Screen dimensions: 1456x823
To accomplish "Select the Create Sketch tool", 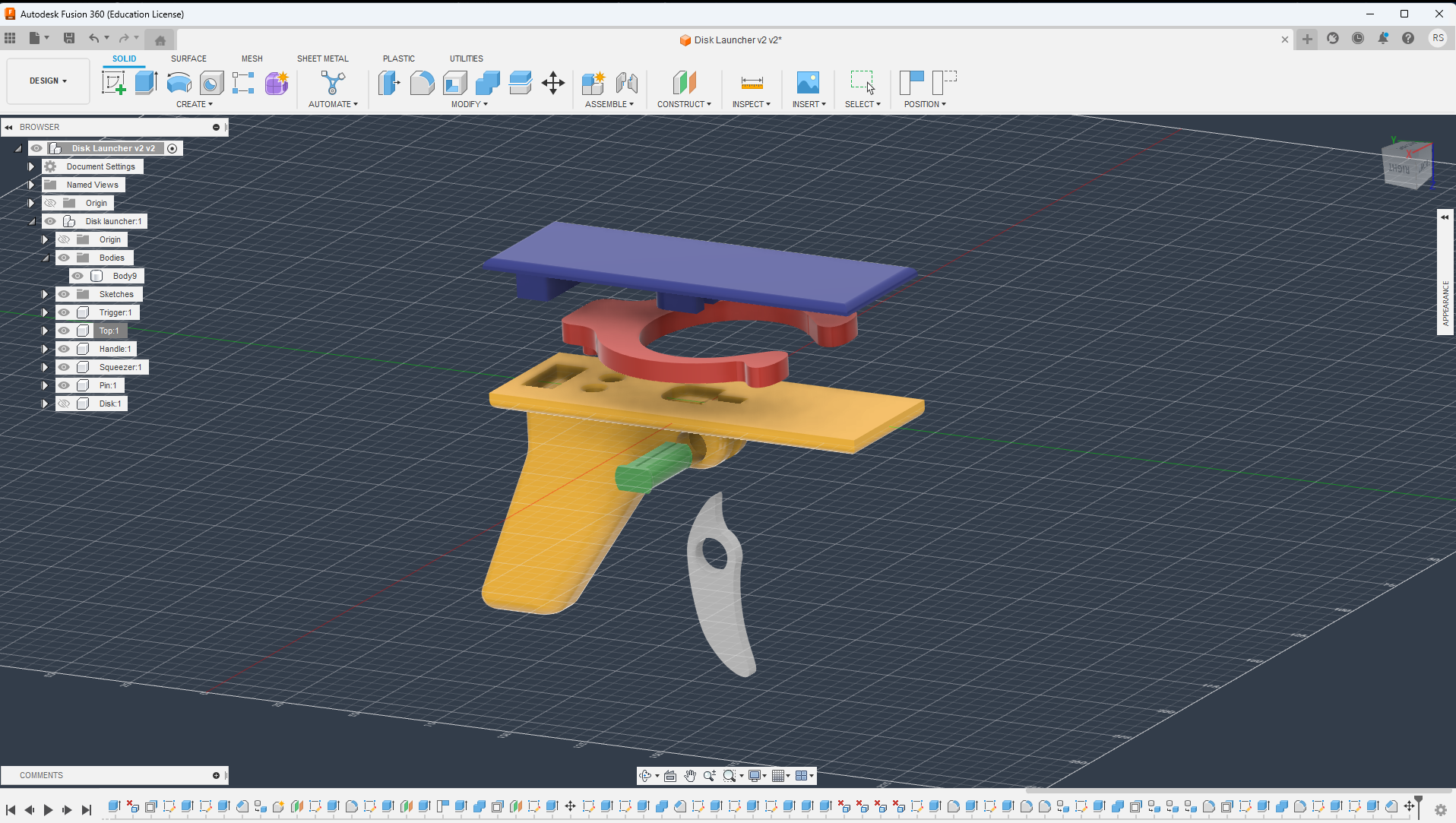I will point(113,83).
